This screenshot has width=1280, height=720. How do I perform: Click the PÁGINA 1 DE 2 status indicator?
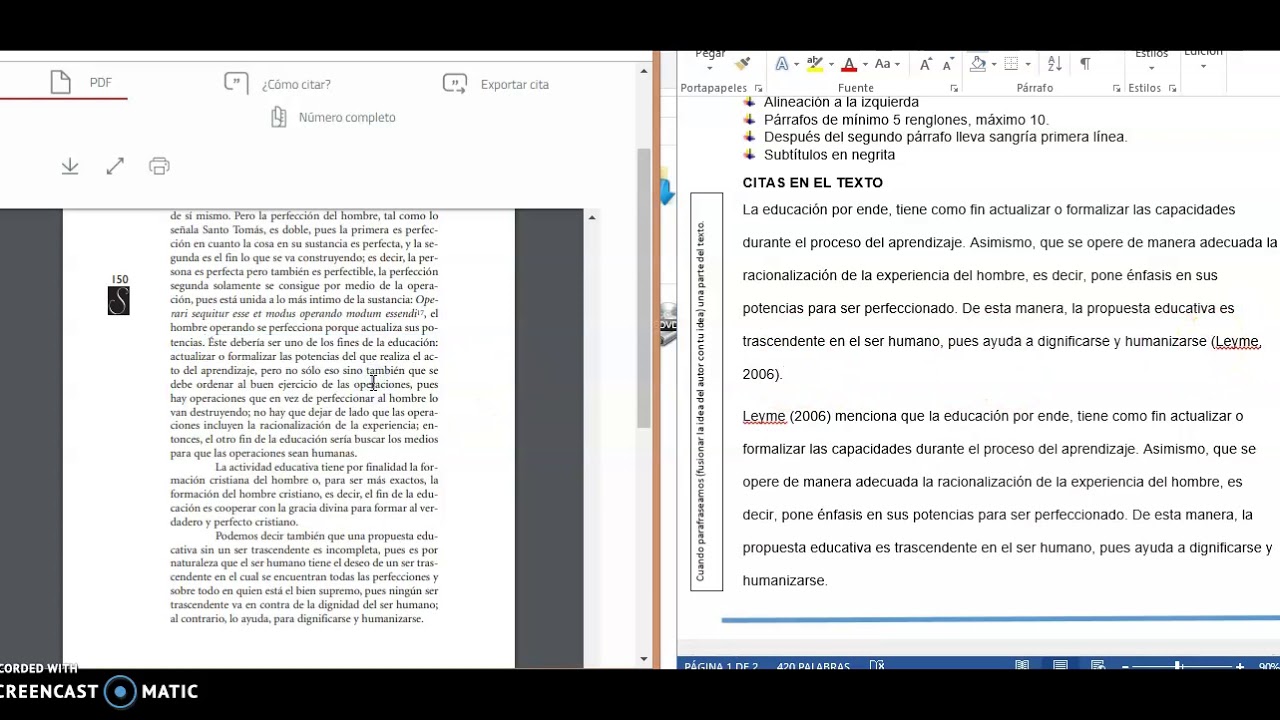pos(721,666)
